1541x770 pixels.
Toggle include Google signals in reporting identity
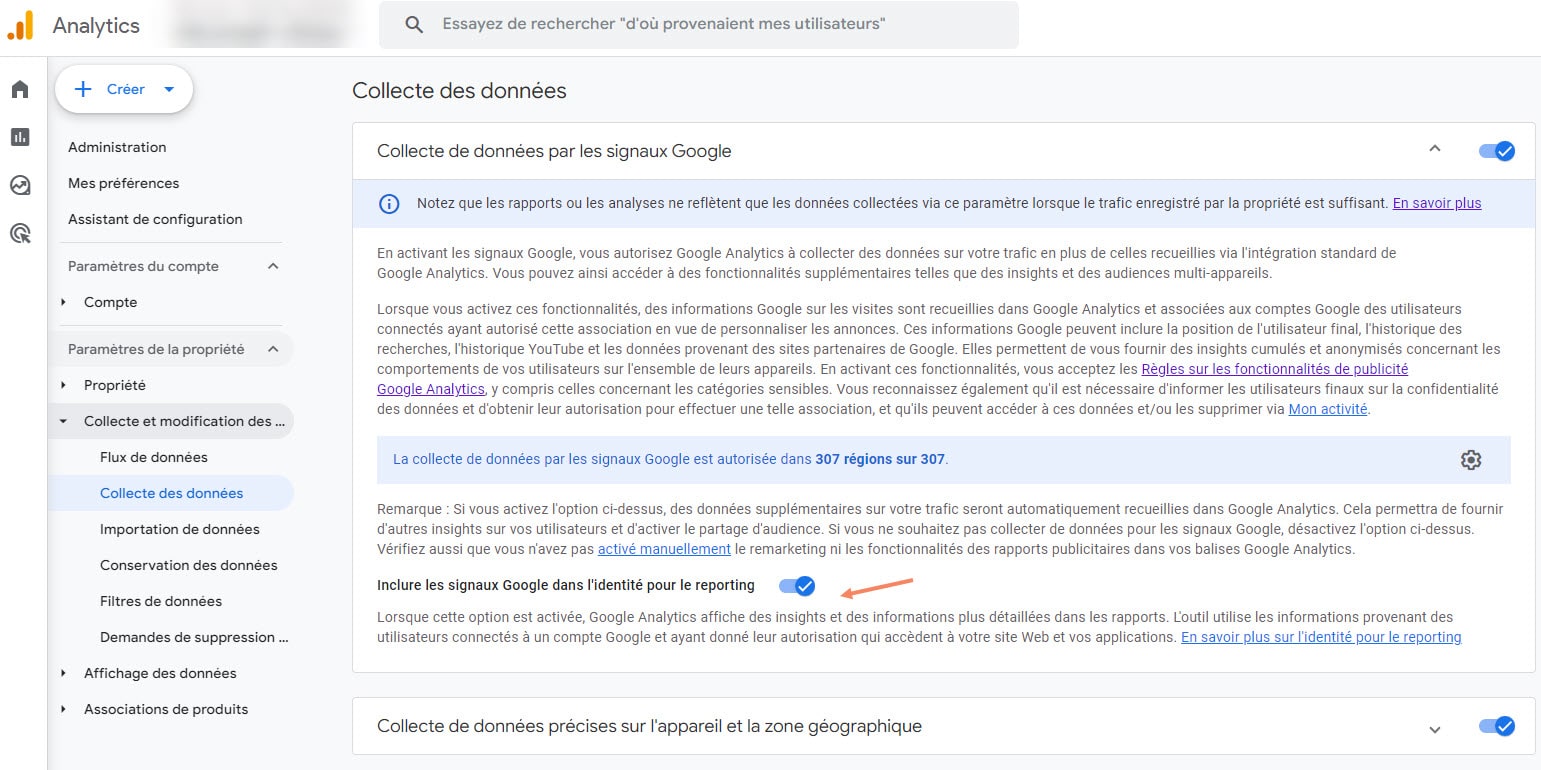pos(797,586)
